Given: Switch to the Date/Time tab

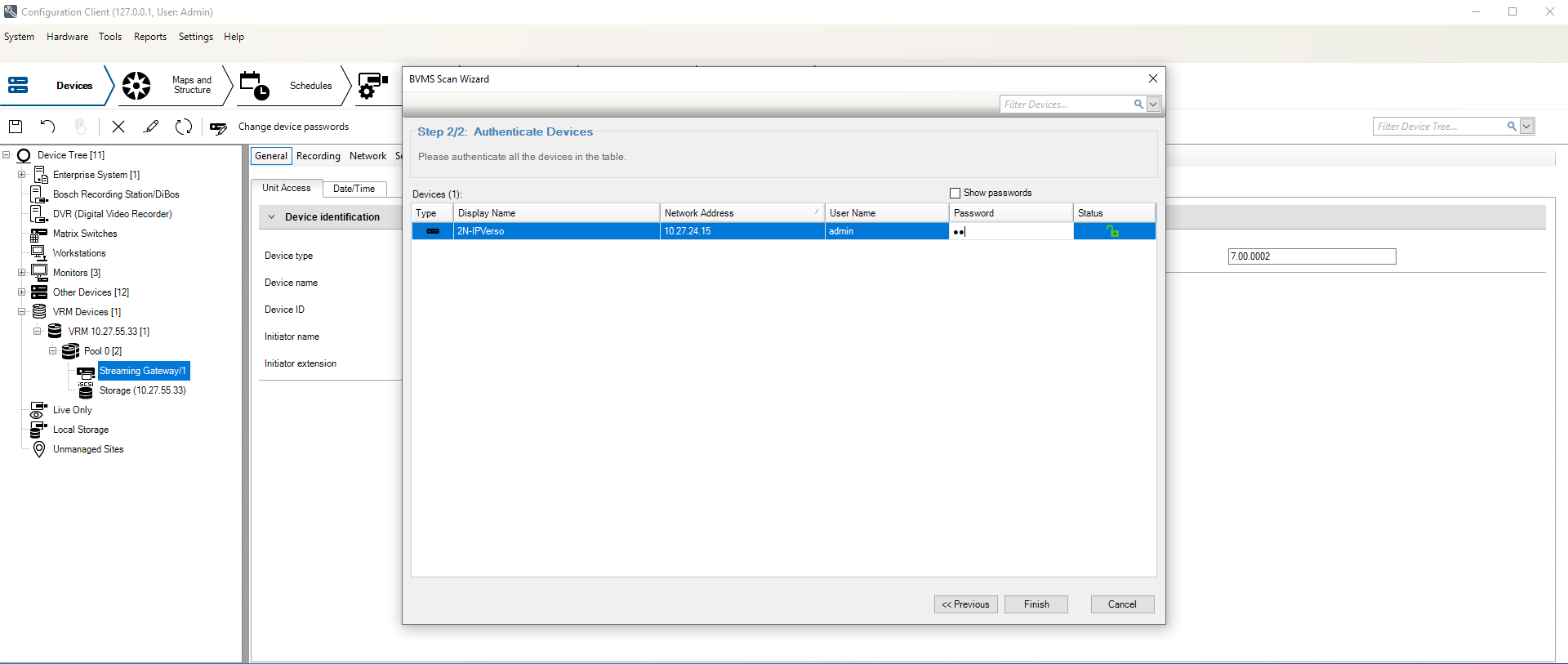Looking at the screenshot, I should point(354,189).
